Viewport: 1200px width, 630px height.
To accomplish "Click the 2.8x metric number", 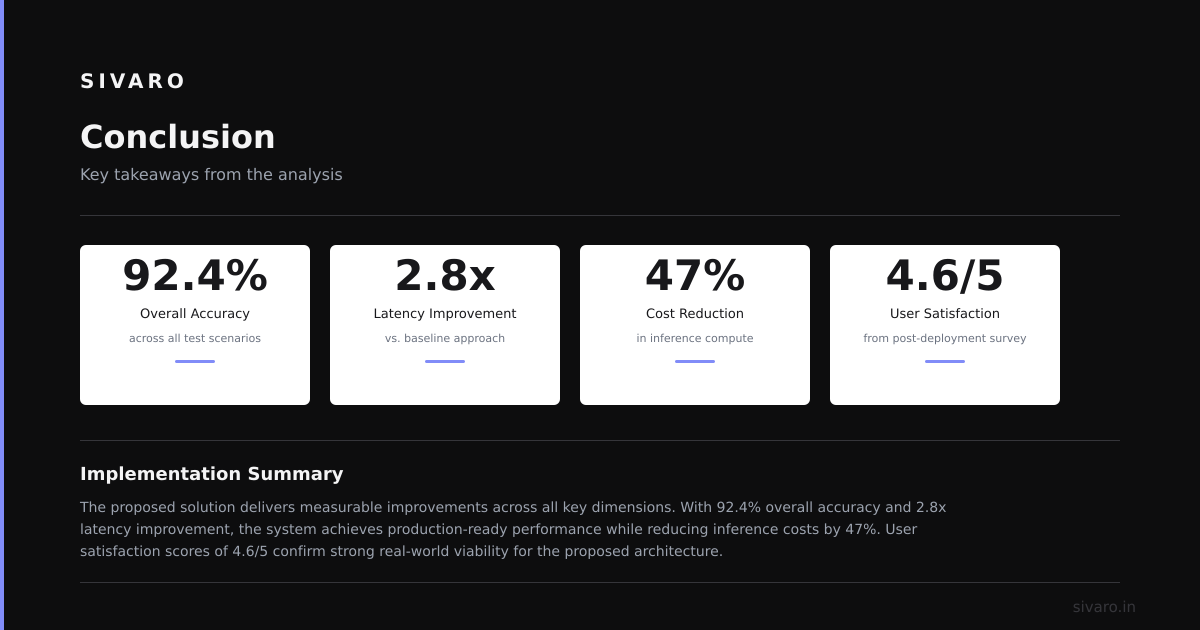I will click(x=445, y=276).
